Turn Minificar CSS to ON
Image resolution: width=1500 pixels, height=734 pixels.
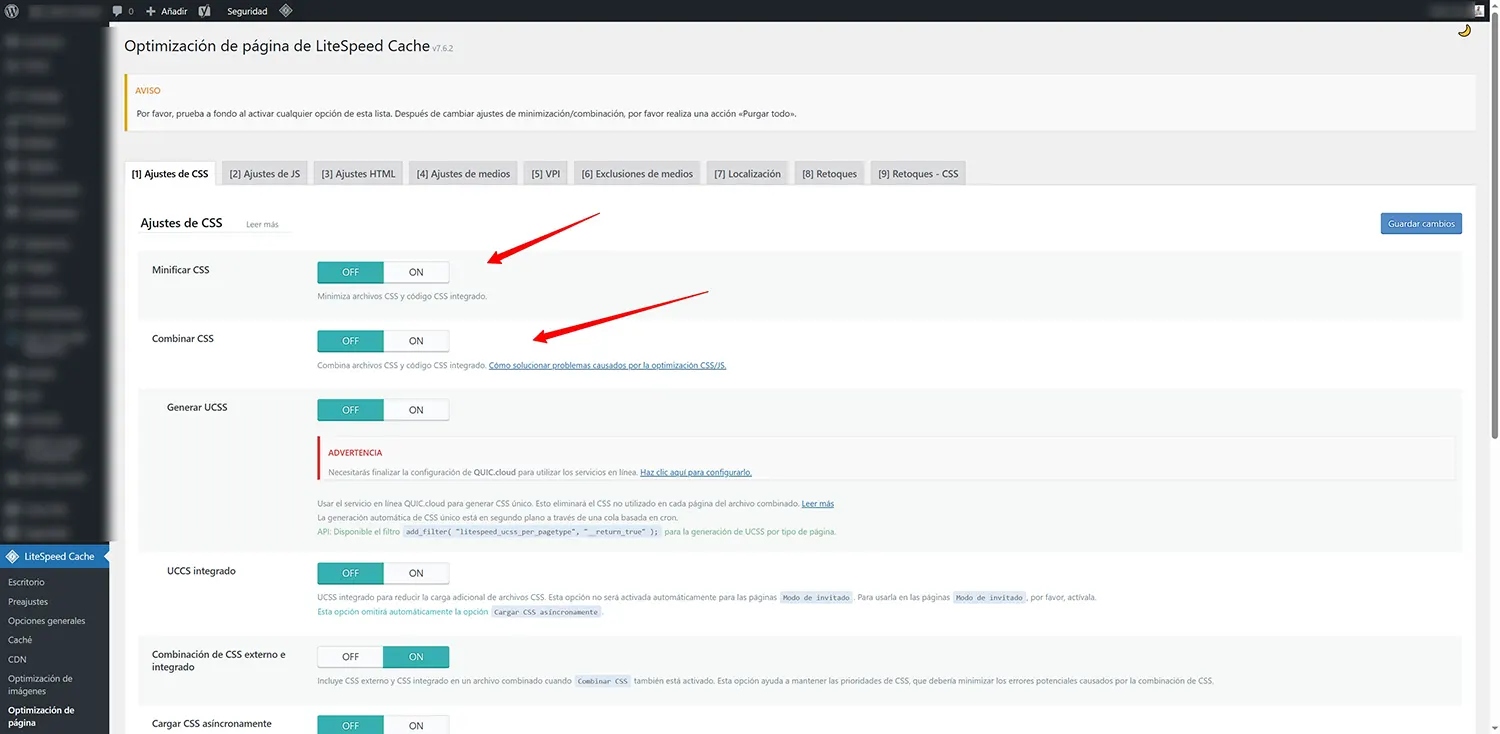(x=416, y=271)
